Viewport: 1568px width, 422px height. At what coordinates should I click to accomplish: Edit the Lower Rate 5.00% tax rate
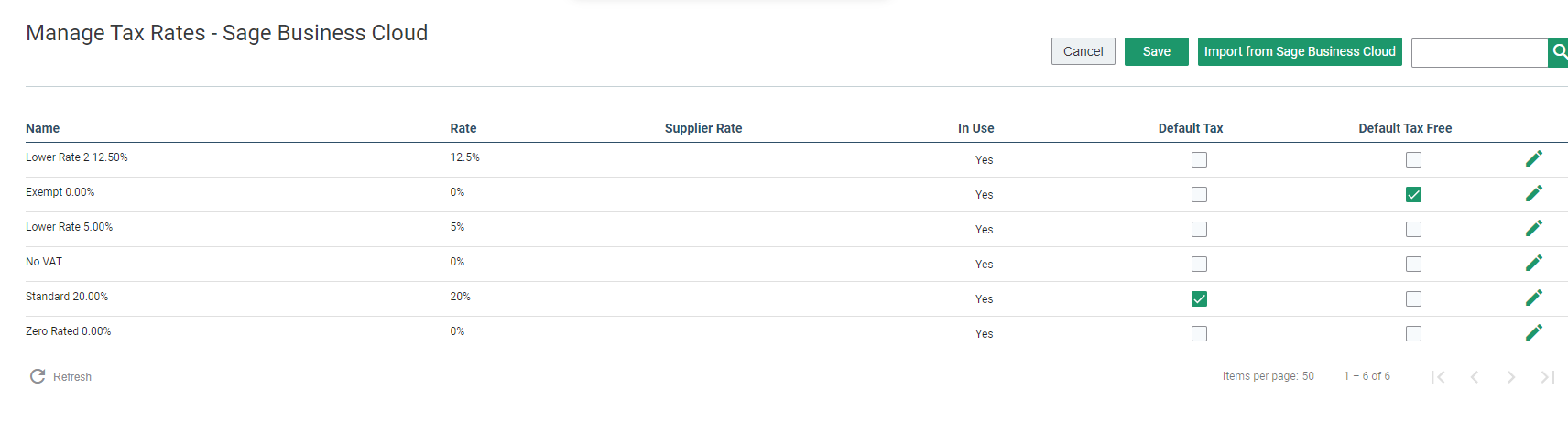tap(1534, 228)
